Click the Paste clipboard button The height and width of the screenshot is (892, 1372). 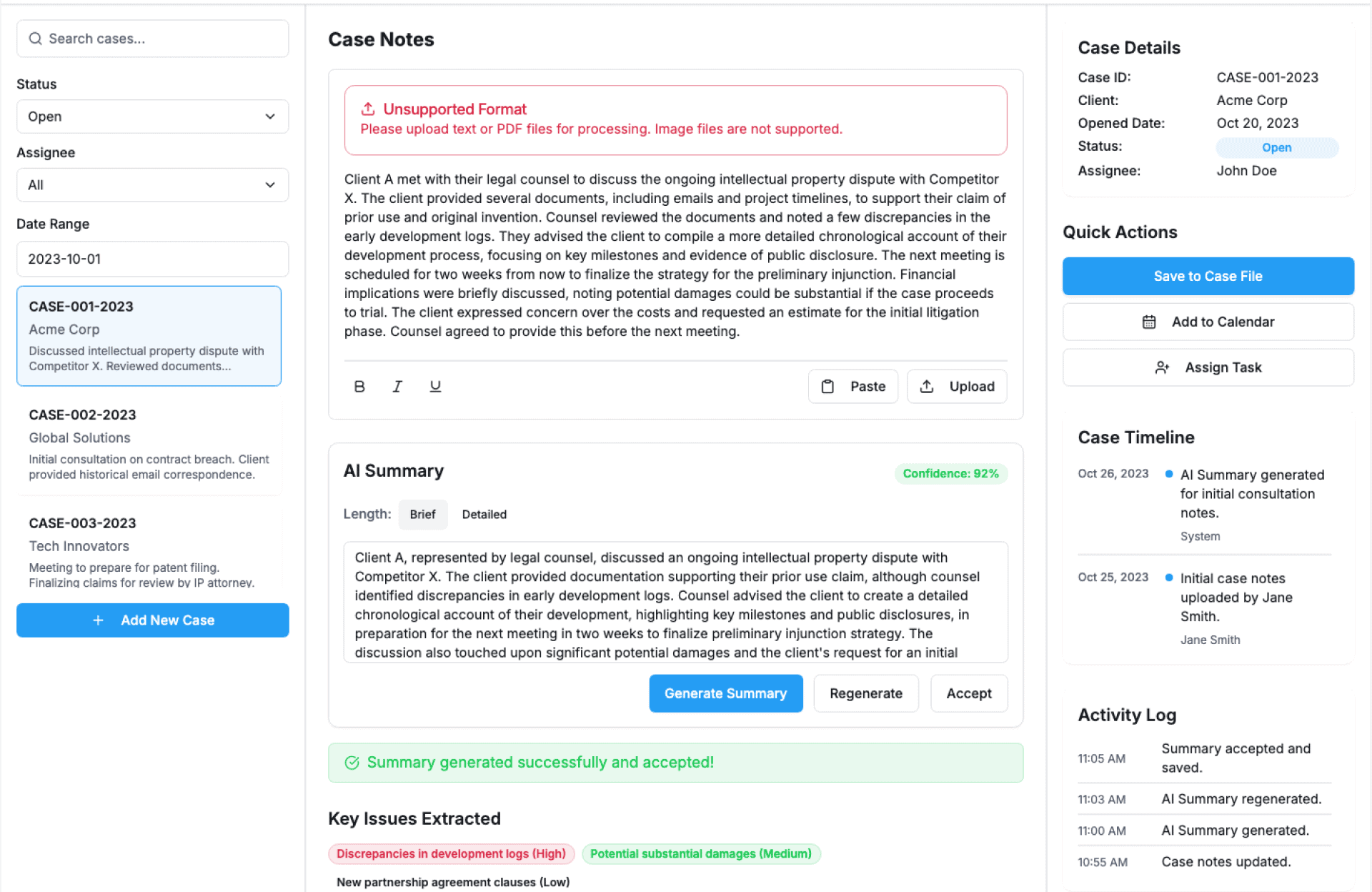(x=852, y=387)
